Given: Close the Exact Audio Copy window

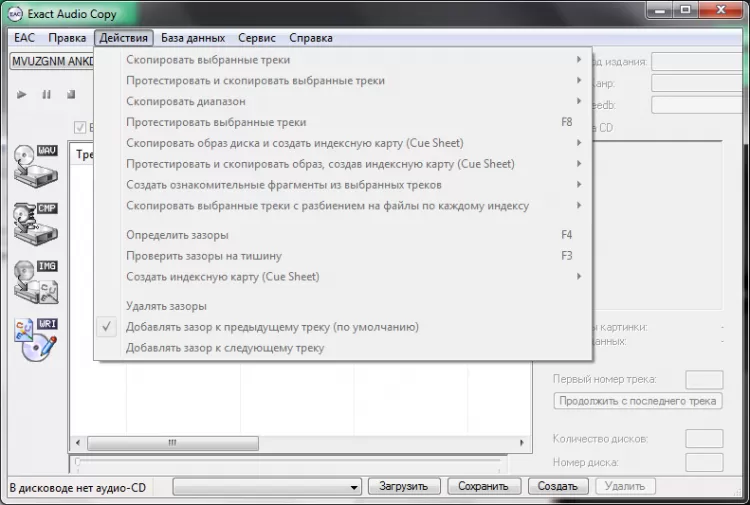Looking at the screenshot, I should 721,10.
